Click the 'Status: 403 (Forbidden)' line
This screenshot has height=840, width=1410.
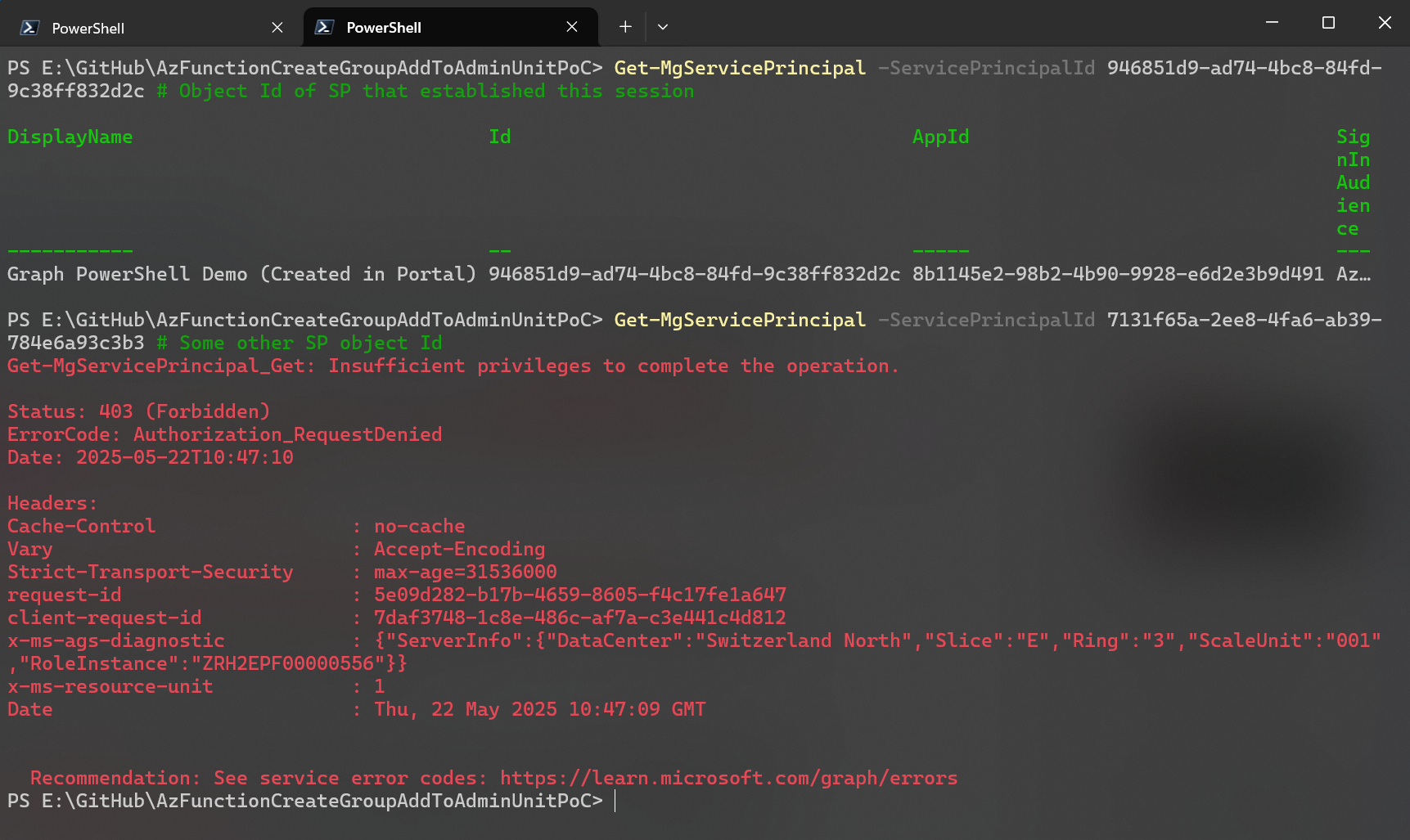pos(139,411)
